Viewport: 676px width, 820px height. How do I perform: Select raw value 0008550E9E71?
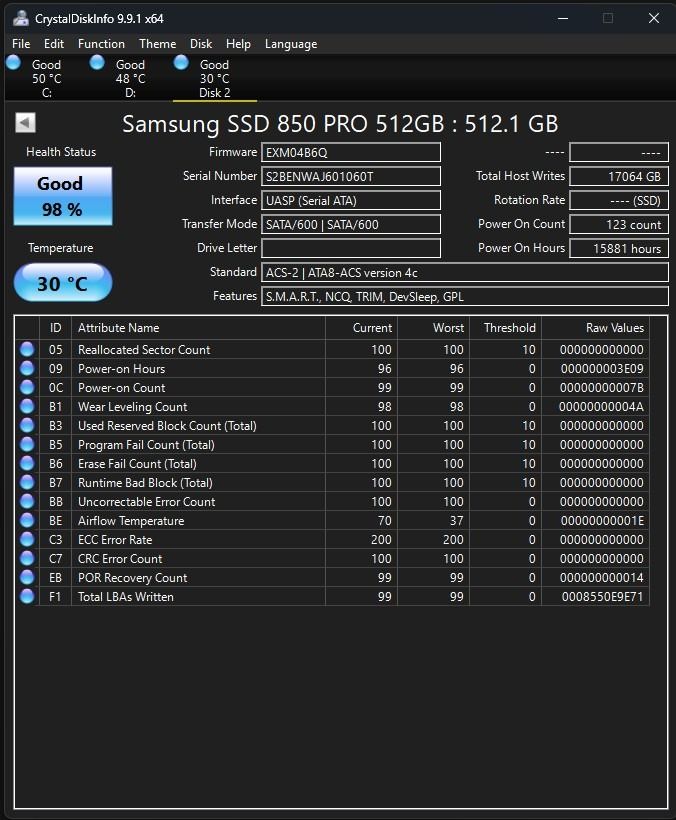[x=602, y=597]
